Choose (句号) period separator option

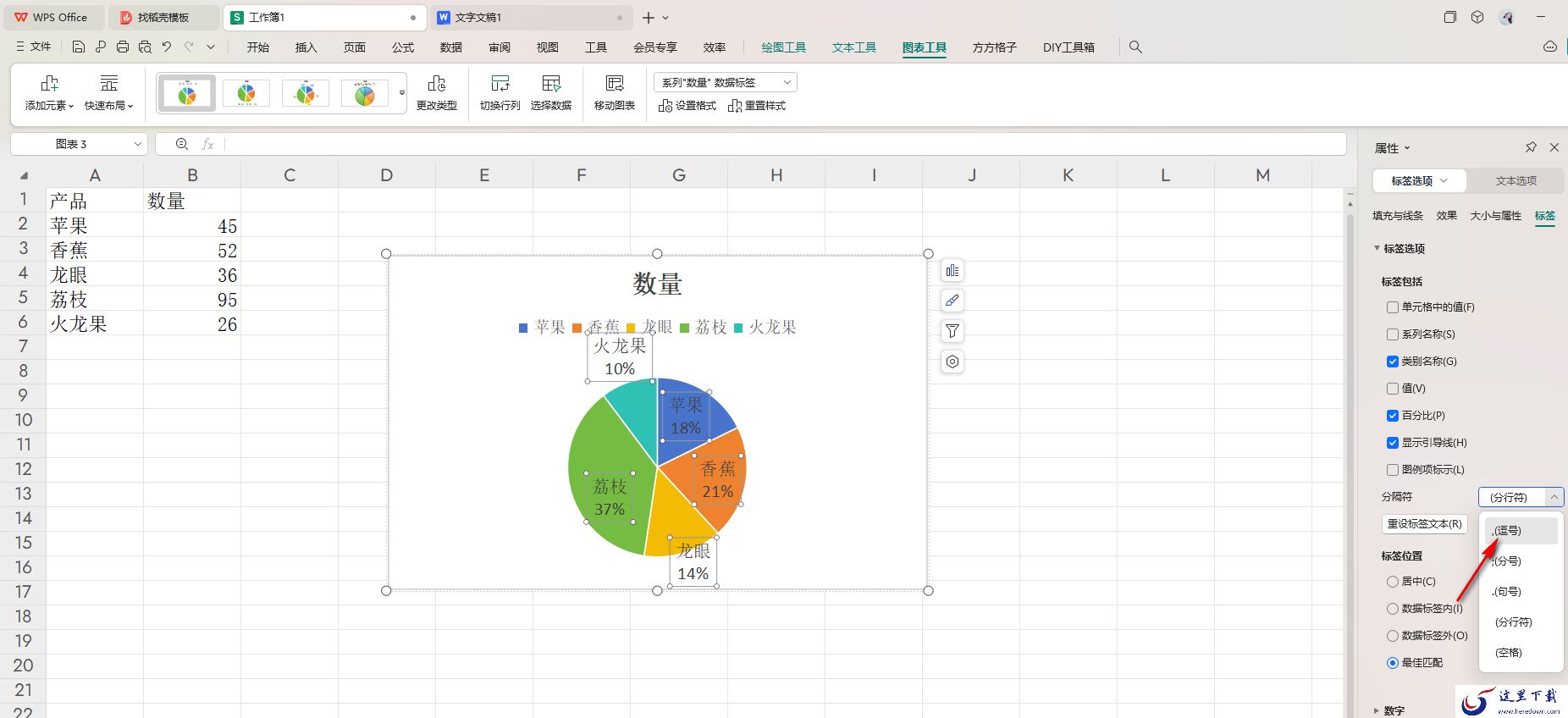coord(1521,592)
